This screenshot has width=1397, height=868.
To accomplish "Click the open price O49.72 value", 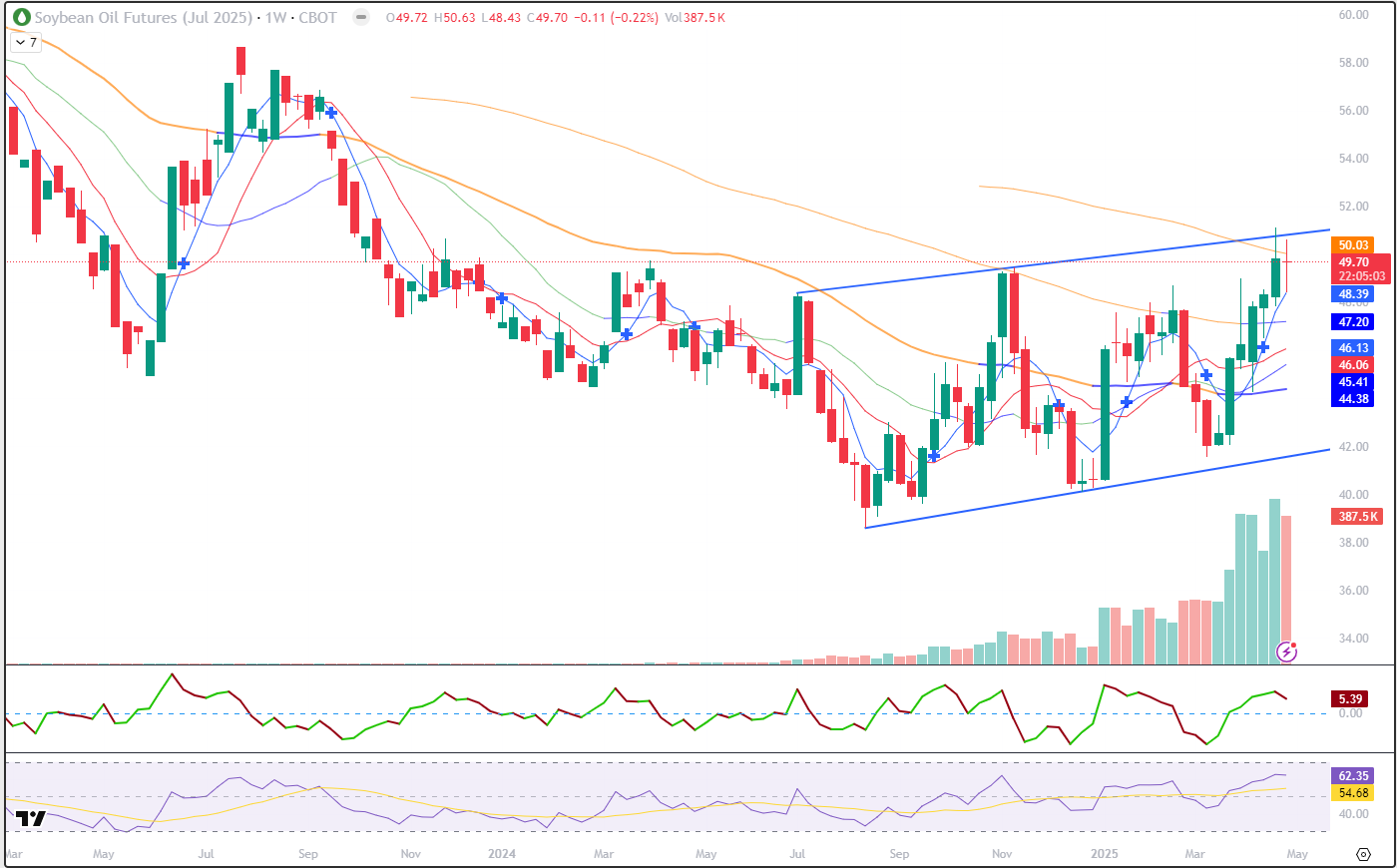I will point(407,18).
